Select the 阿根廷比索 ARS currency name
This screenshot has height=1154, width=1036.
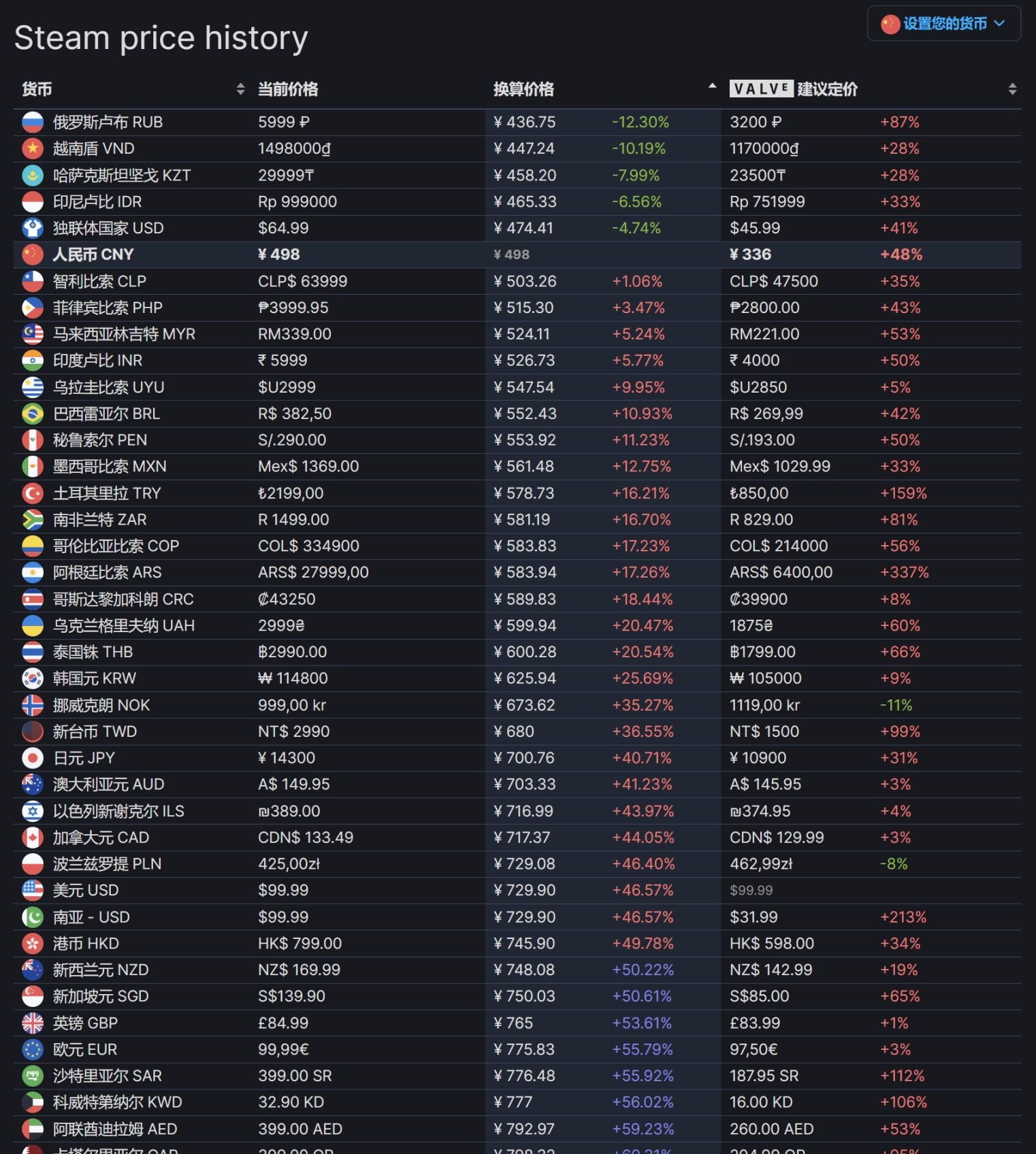coord(108,573)
